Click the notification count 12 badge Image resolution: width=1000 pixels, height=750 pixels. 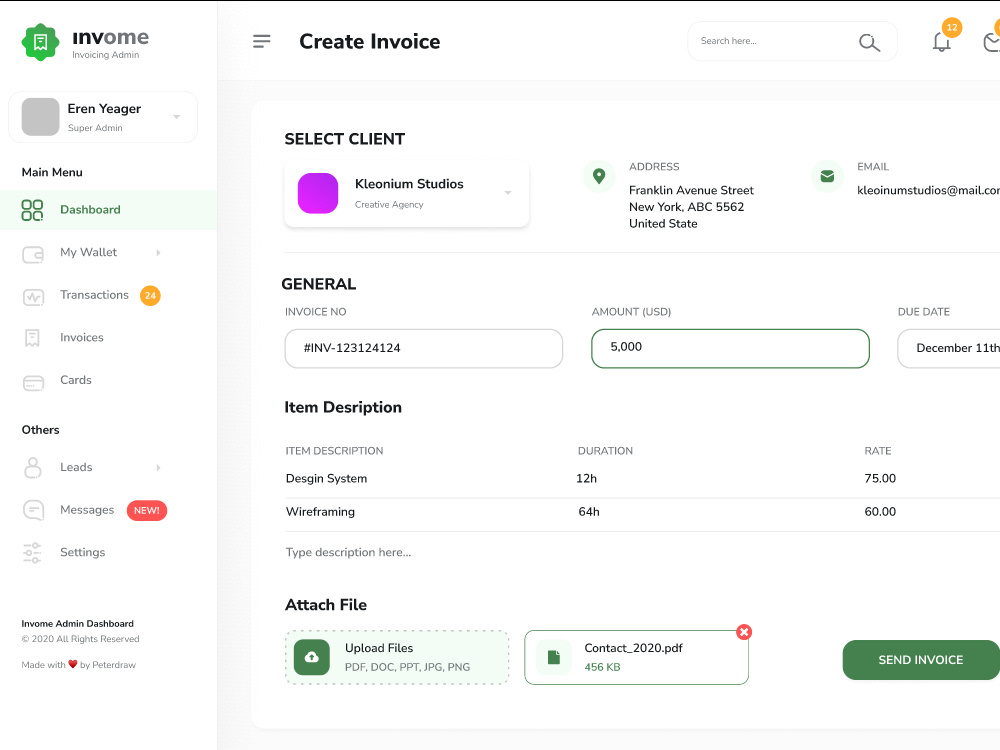click(952, 27)
